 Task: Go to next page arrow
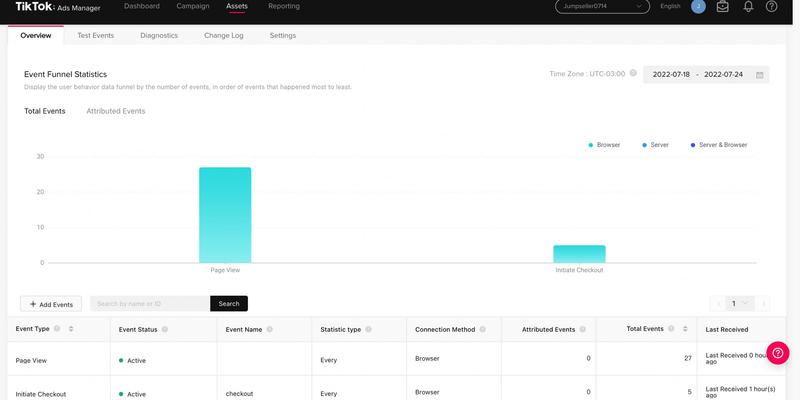763,304
